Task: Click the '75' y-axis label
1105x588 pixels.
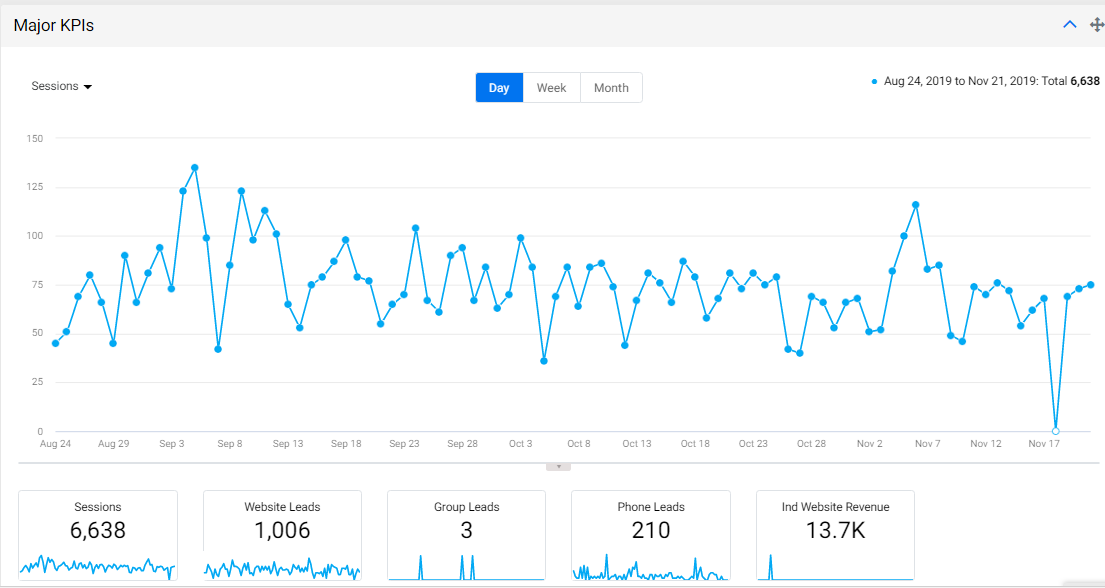Action: click(x=37, y=285)
